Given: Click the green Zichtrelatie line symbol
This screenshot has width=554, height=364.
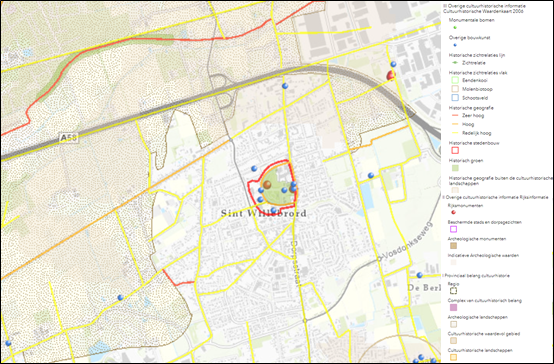Looking at the screenshot, I should tap(455, 63).
